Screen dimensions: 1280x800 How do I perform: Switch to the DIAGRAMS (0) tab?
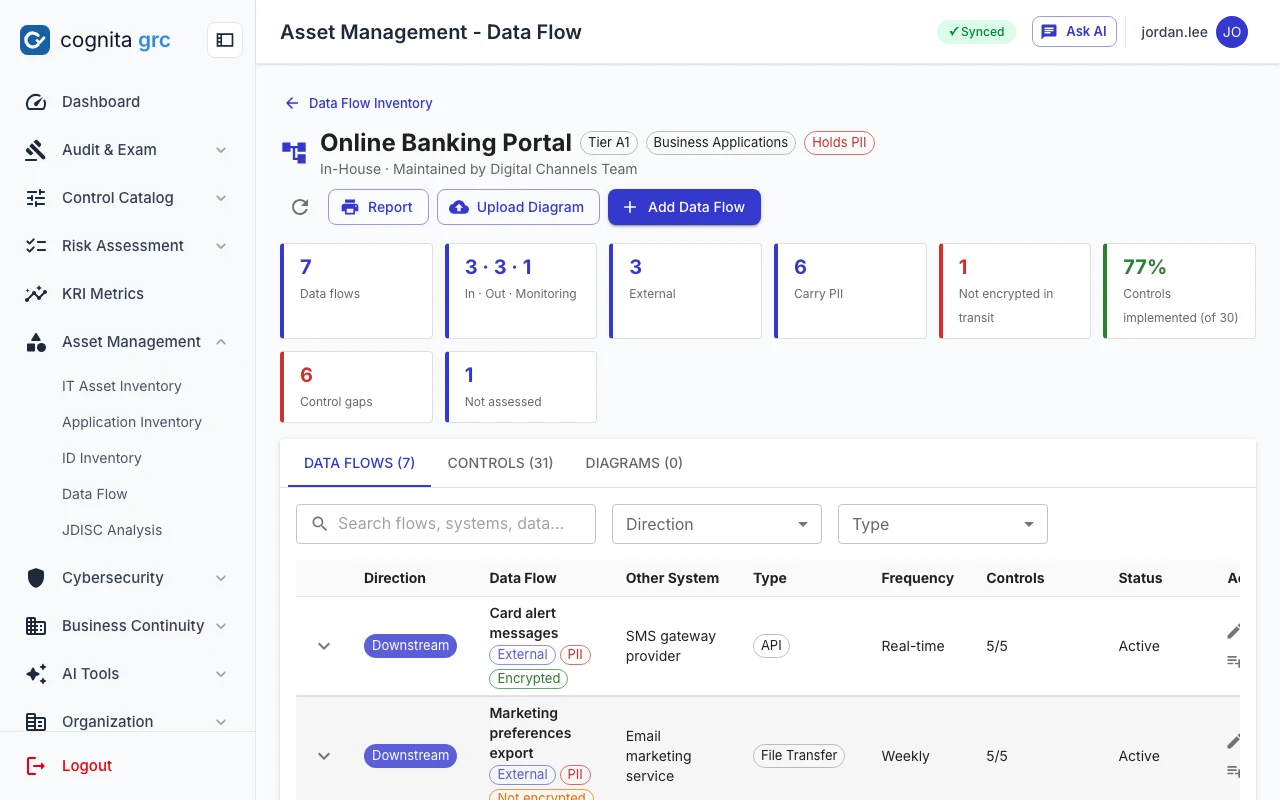[x=634, y=463]
